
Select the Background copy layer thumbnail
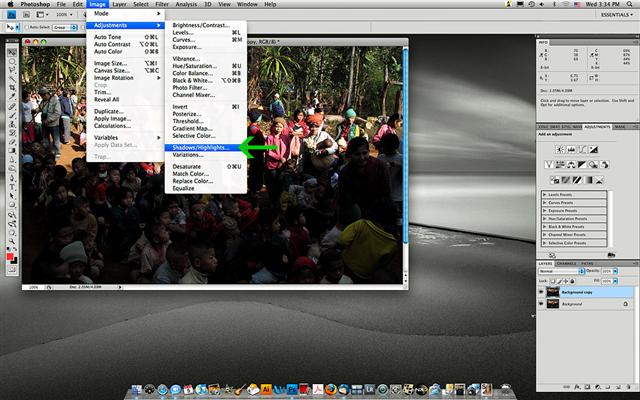555,292
